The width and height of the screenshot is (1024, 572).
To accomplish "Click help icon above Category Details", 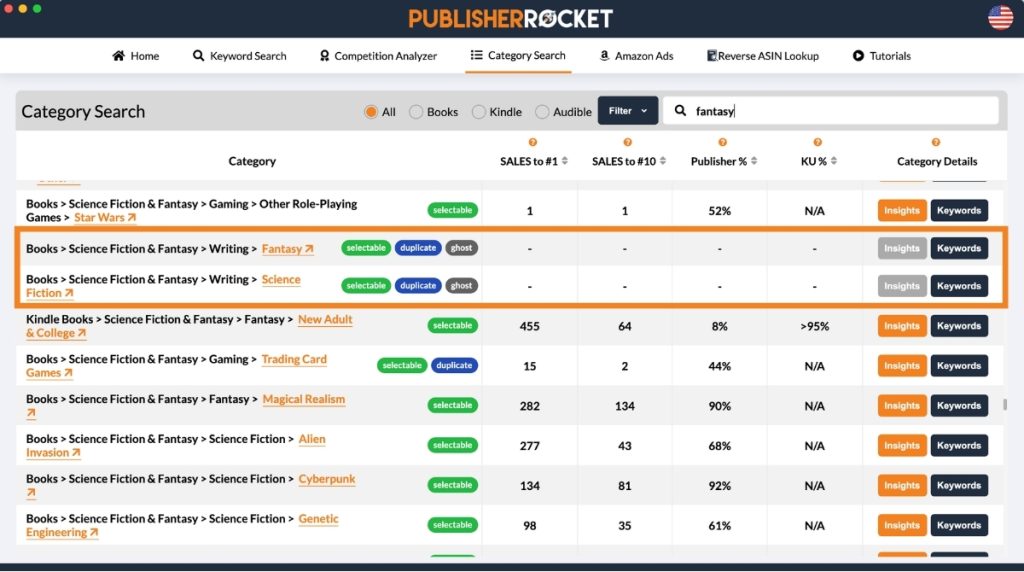I will [x=936, y=143].
